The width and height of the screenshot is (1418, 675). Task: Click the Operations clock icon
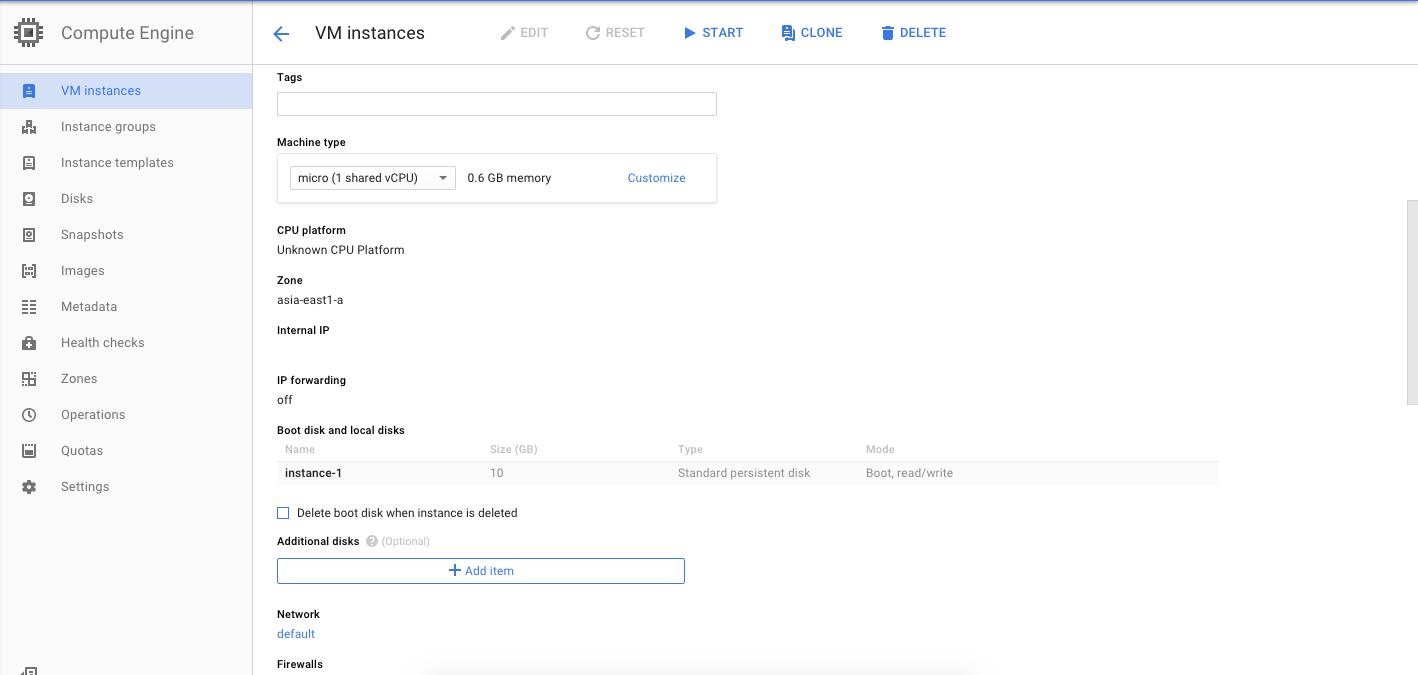pyautogui.click(x=29, y=415)
